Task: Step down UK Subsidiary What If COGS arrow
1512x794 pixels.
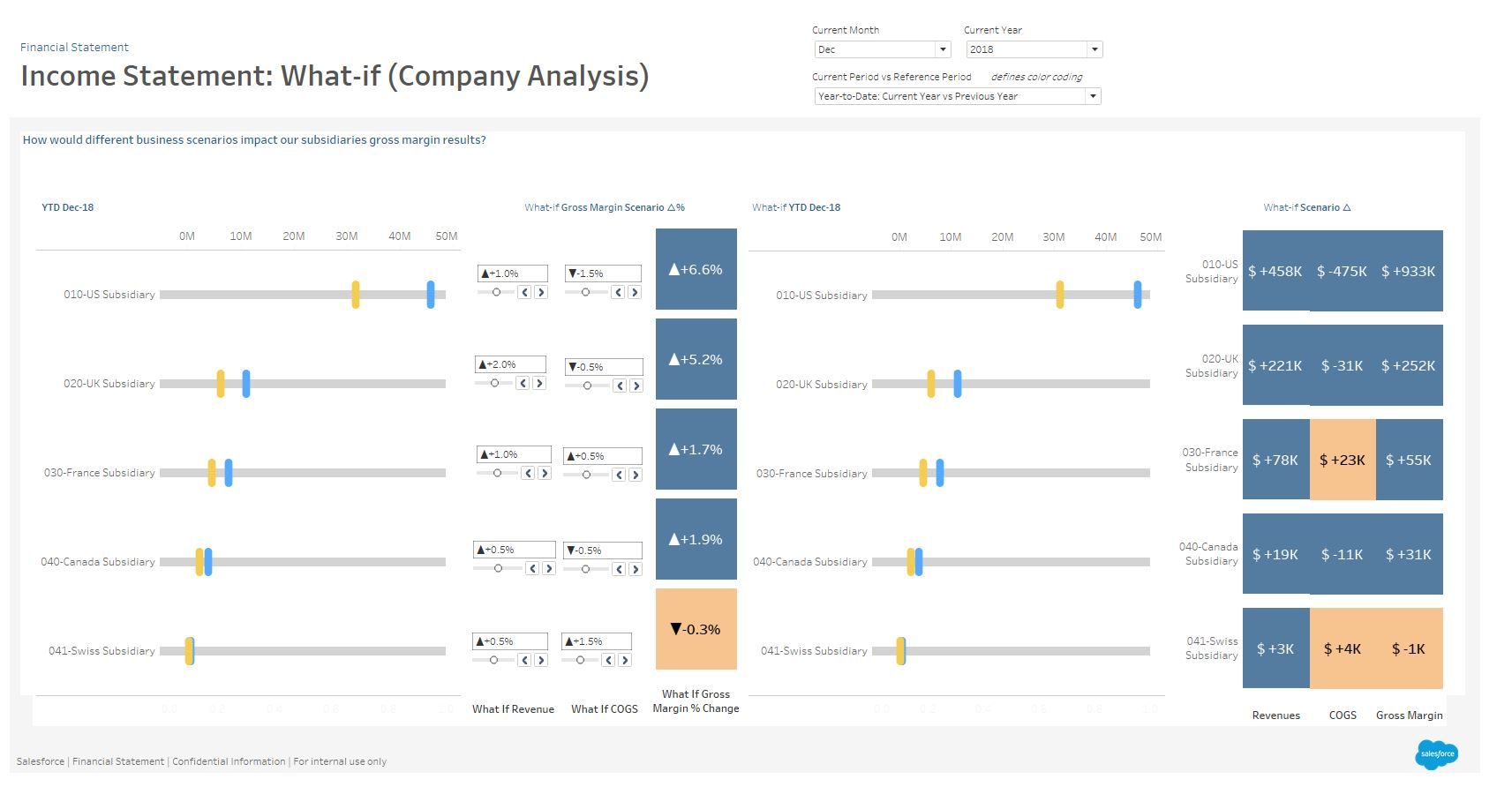Action: point(621,386)
